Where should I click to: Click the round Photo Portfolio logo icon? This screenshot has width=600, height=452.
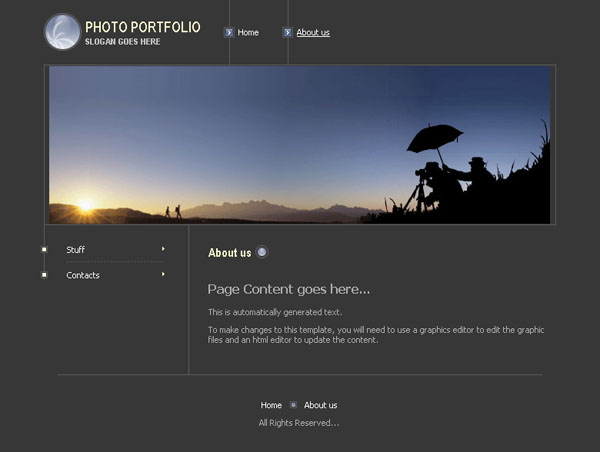point(62,32)
